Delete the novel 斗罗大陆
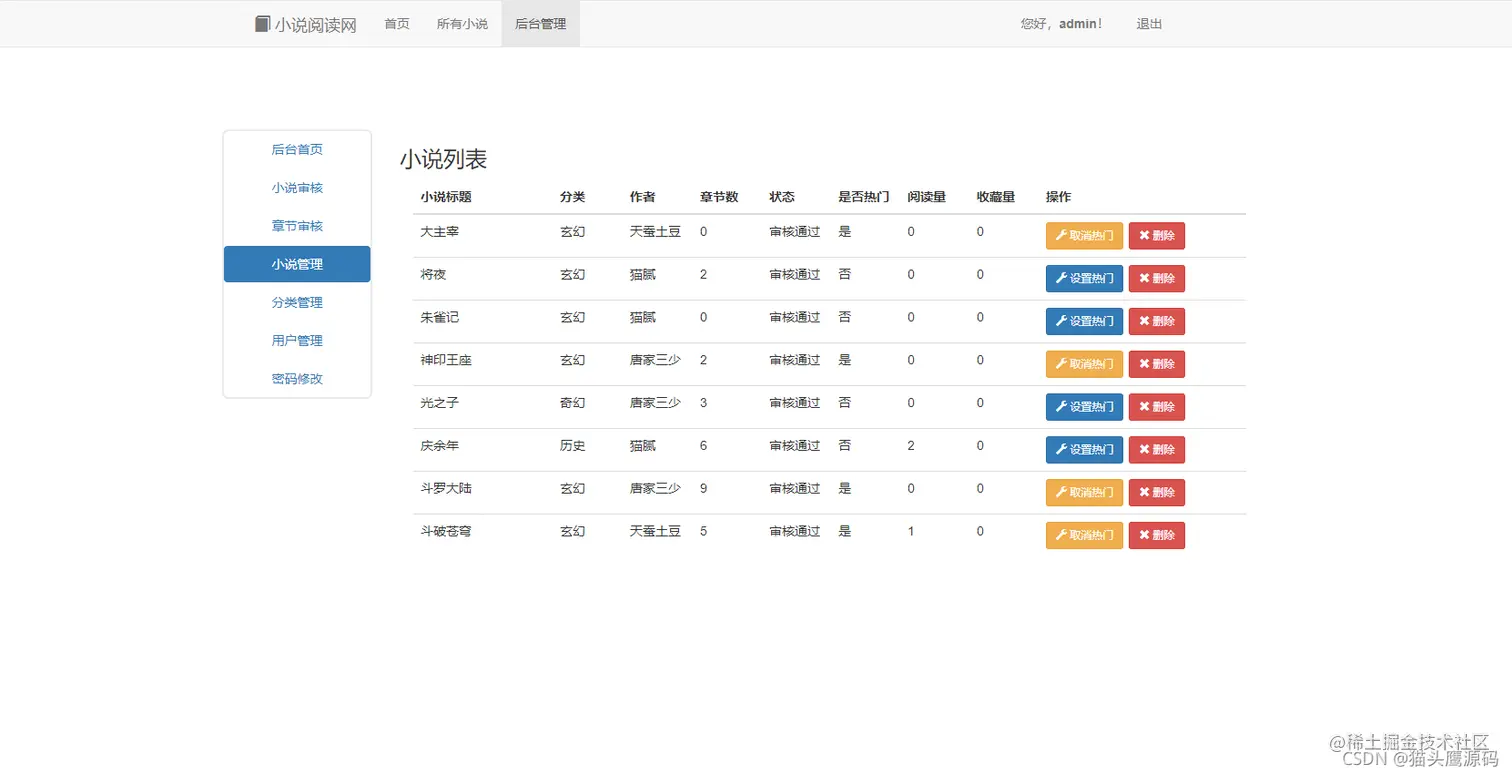 click(1156, 492)
